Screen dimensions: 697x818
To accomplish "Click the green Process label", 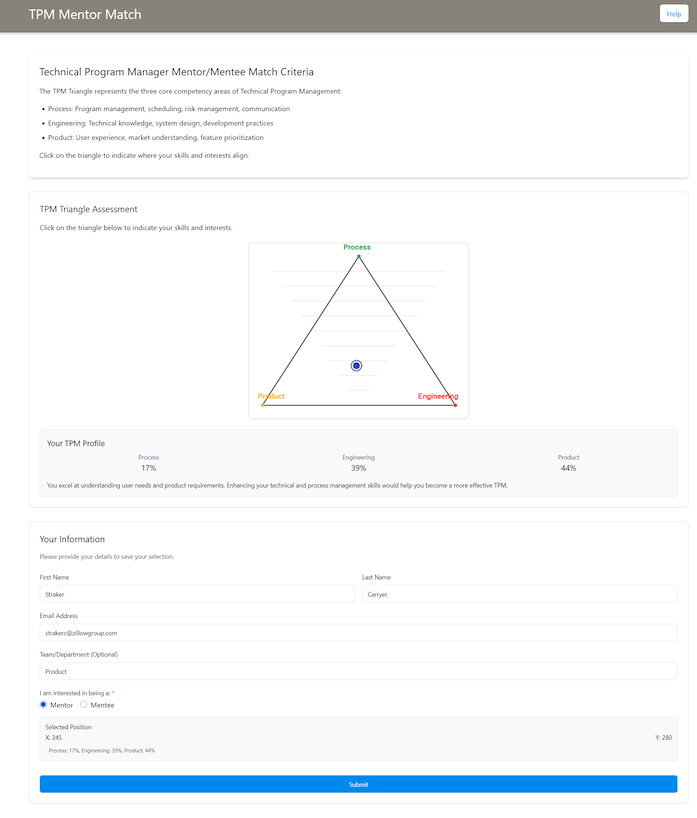I will (x=357, y=247).
